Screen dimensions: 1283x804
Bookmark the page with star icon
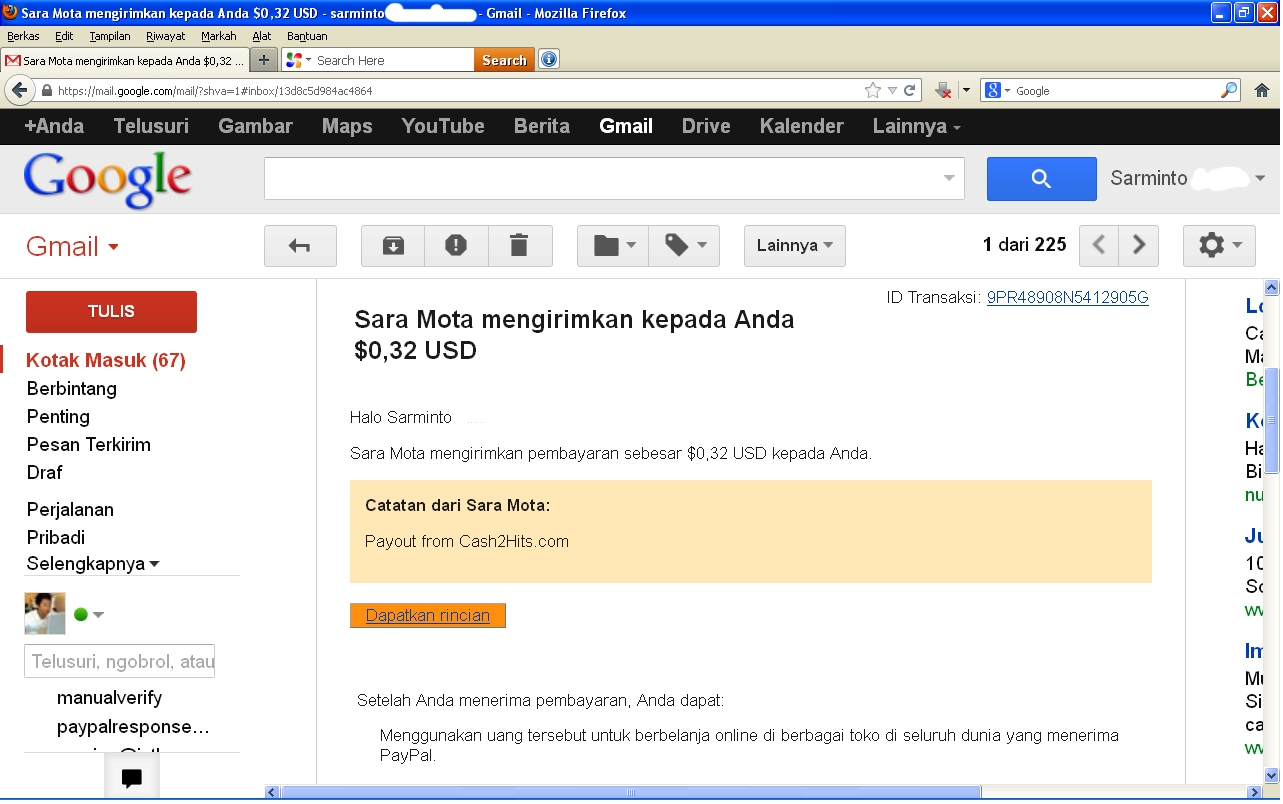[872, 90]
